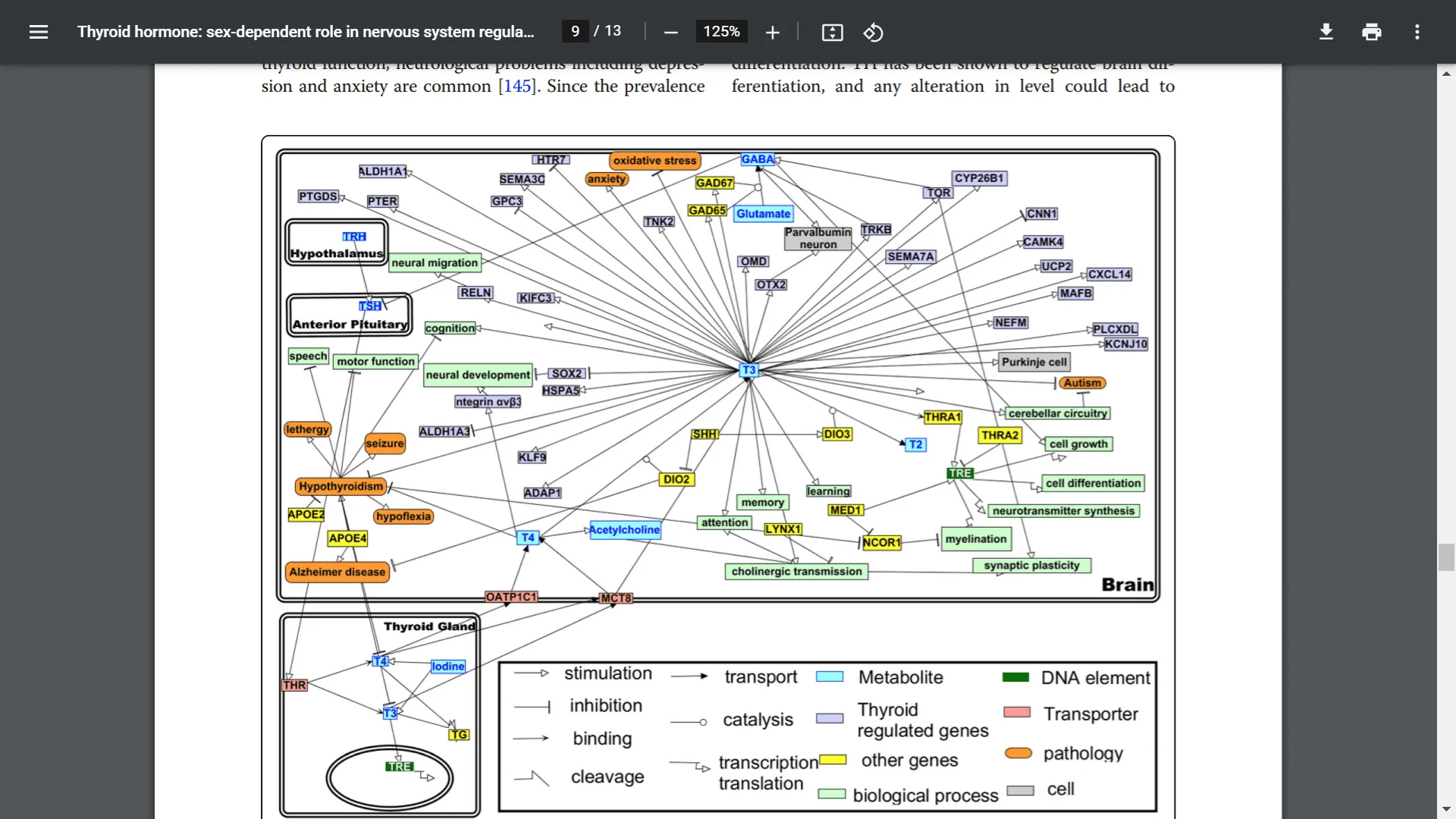Click the pink Transporter legend swatch

tap(1017, 712)
